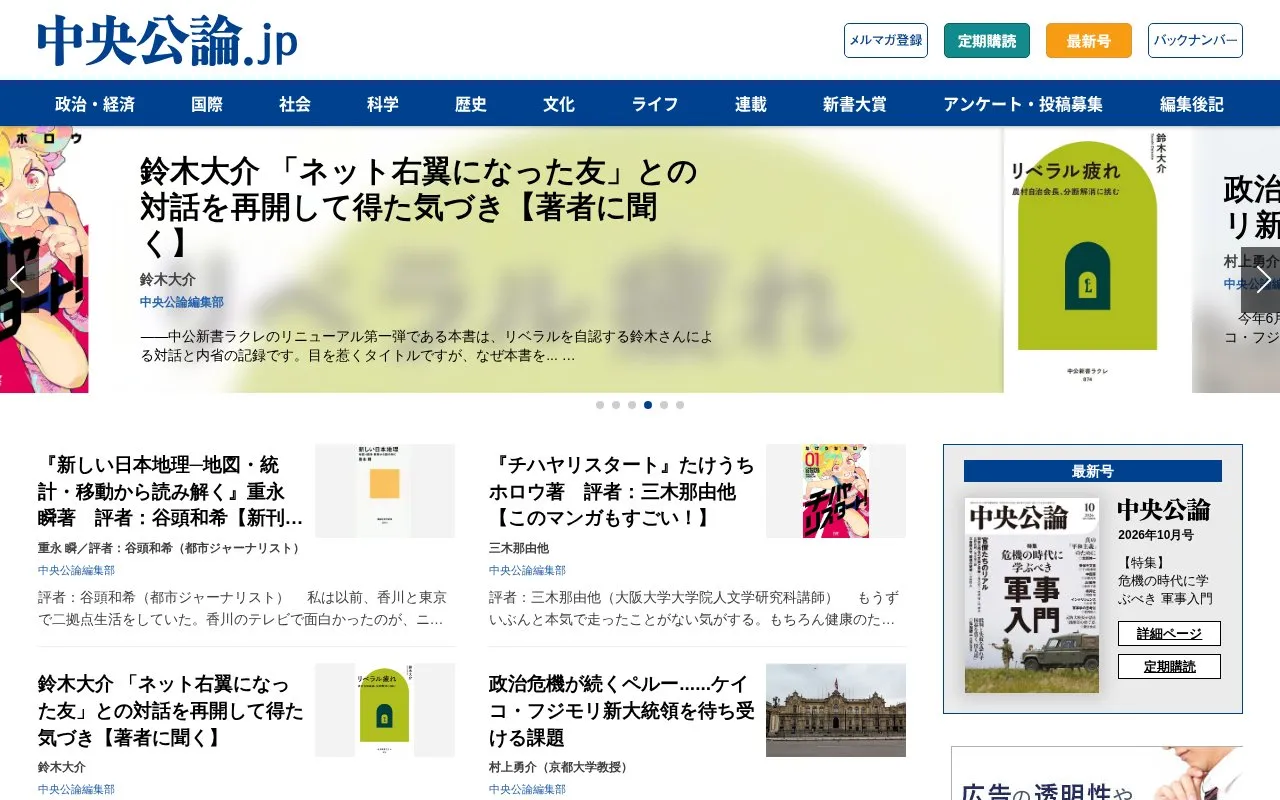This screenshot has width=1280, height=800.
Task: Open the 政治・経済 menu
Action: [x=95, y=104]
